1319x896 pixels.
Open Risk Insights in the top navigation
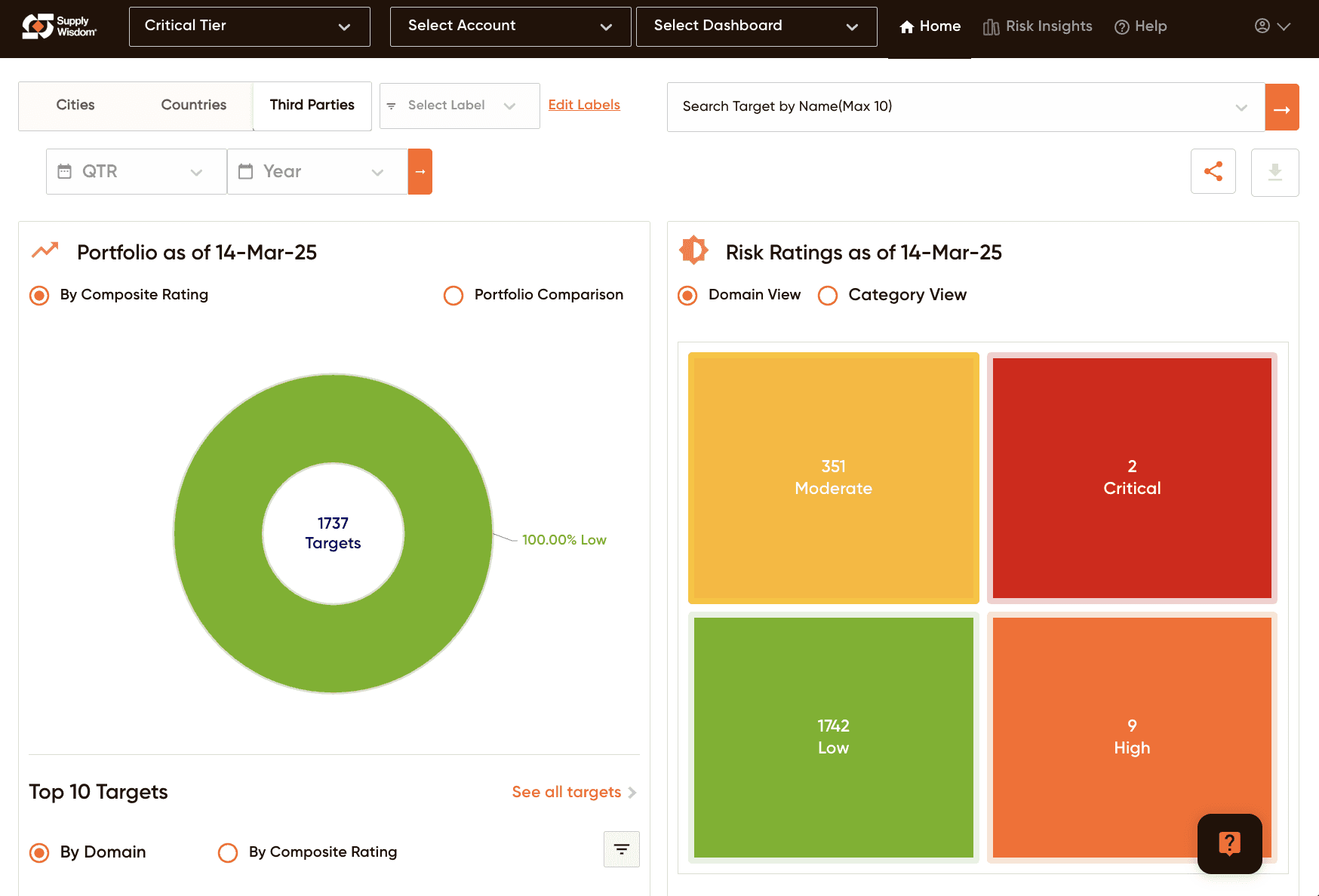(x=1038, y=26)
